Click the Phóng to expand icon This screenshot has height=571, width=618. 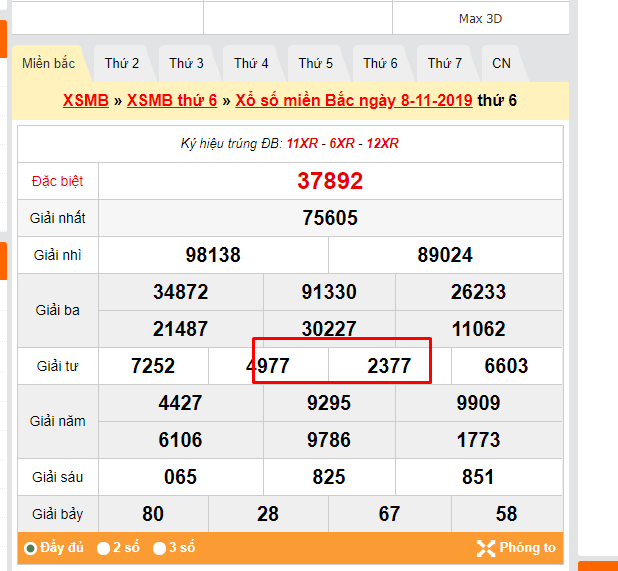pos(486,548)
